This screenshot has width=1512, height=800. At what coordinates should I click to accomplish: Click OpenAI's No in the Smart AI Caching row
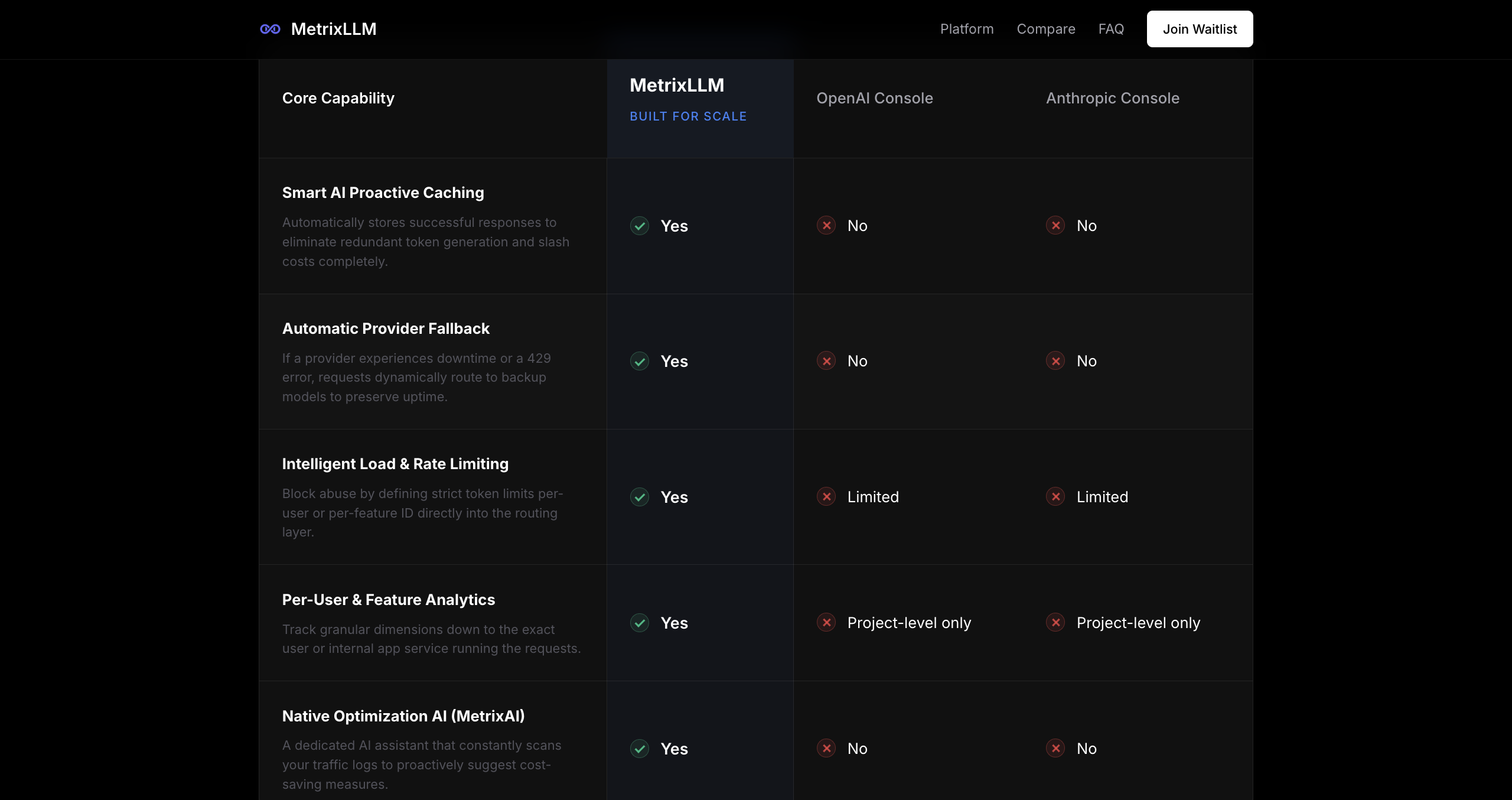pos(857,226)
